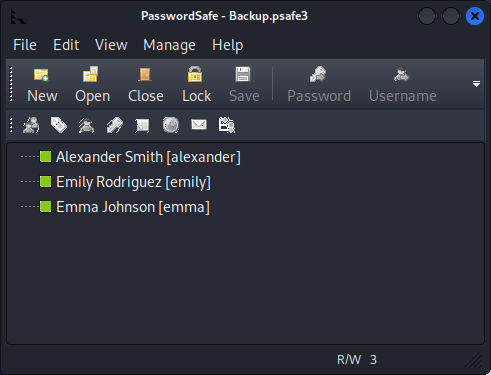Click the left round title bar button
Viewport: 491px width, 375px height.
427,16
